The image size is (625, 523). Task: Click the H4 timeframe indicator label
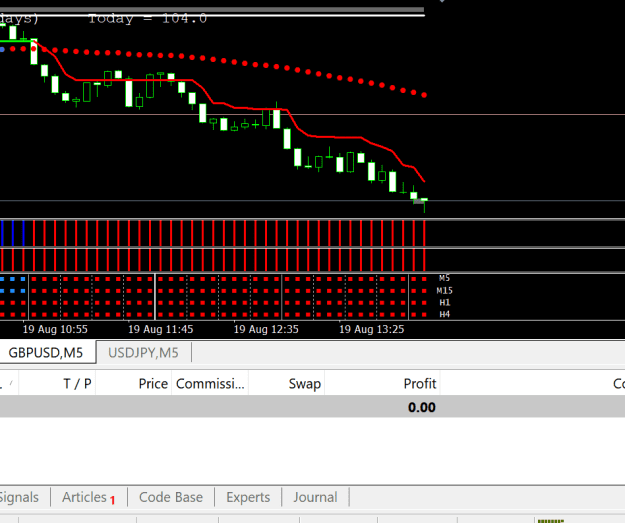pyautogui.click(x=444, y=315)
